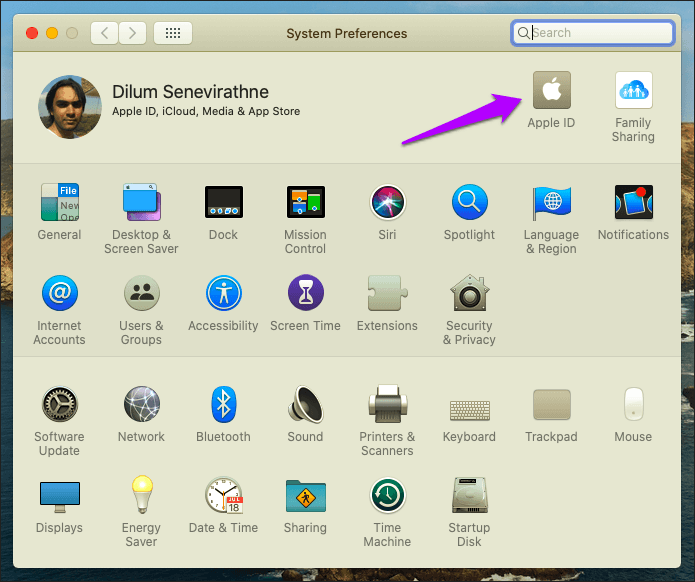Click the name Dilum Senevirathne
The height and width of the screenshot is (582, 695).
190,92
